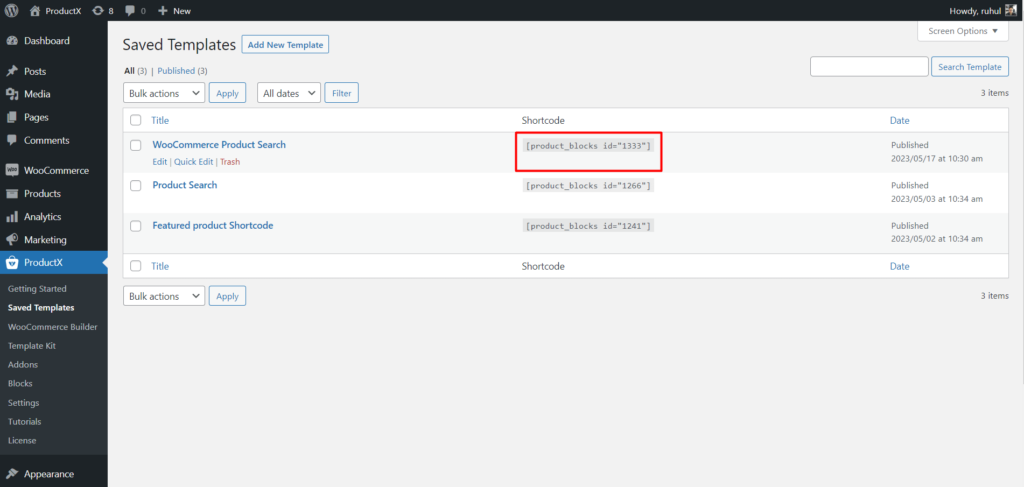Click the Pages icon in sidebar
This screenshot has height=487, width=1024.
pos(12,118)
